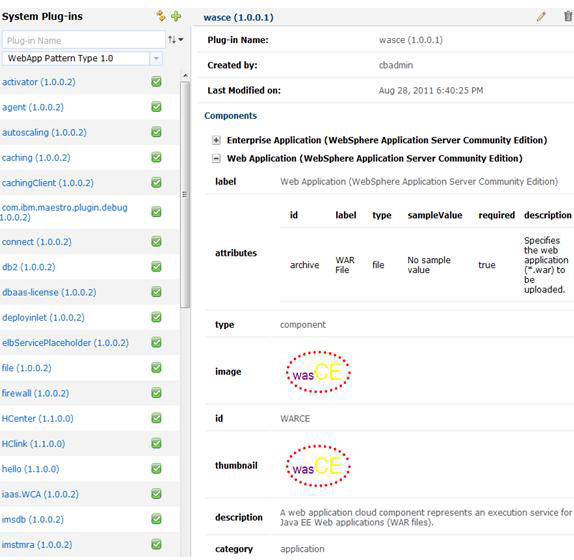Click the wasCE logo in the thumbnail row

[x=318, y=466]
